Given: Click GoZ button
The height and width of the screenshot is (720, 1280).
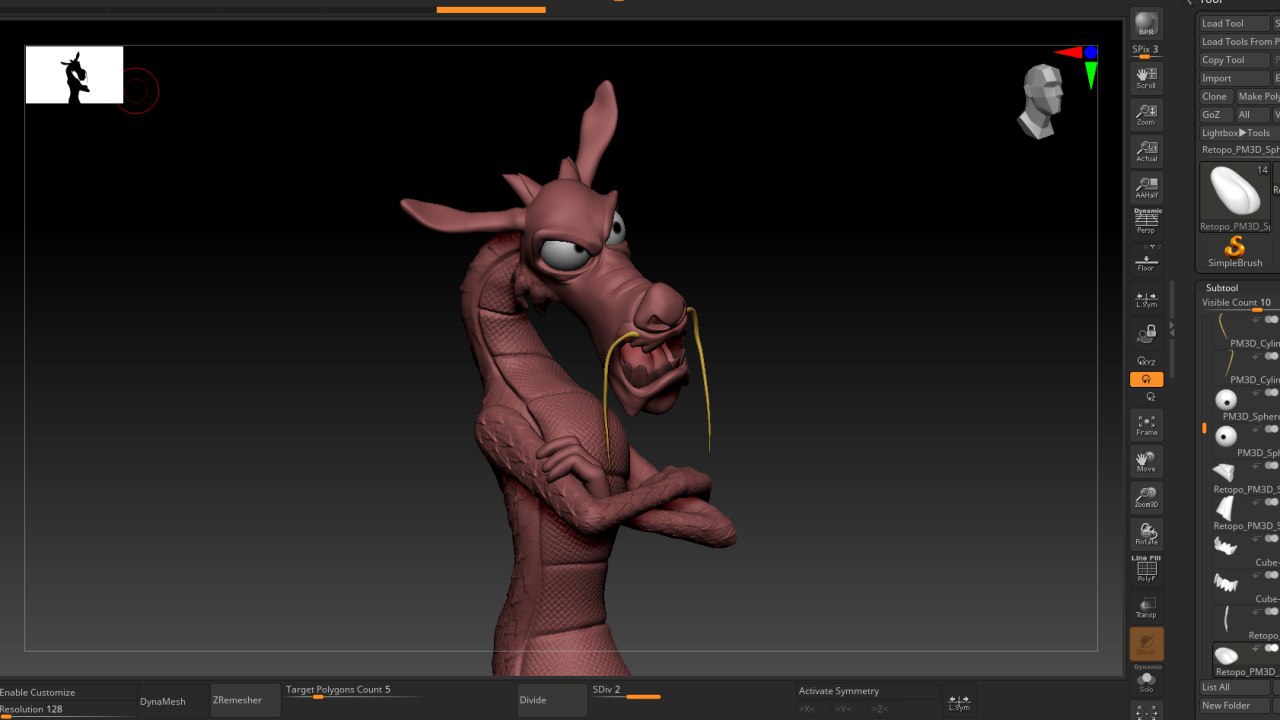Looking at the screenshot, I should (1215, 114).
